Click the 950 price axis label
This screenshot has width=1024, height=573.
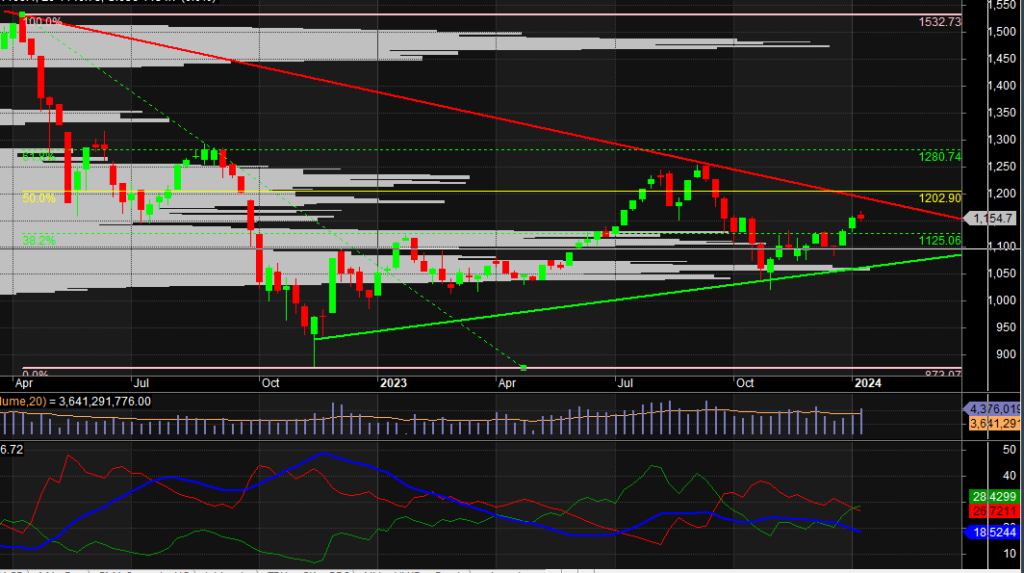click(1006, 327)
